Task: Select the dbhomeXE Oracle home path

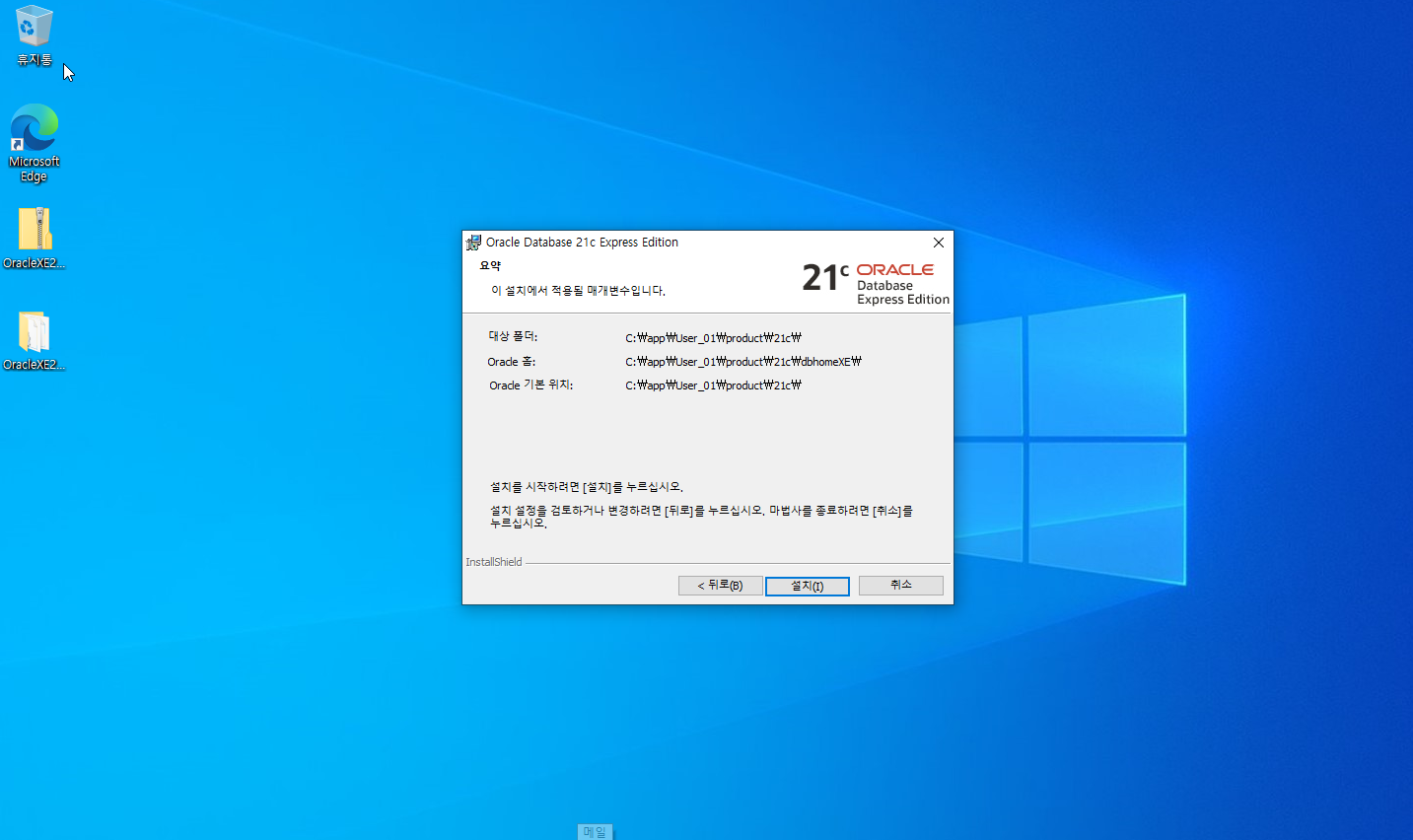Action: click(743, 362)
